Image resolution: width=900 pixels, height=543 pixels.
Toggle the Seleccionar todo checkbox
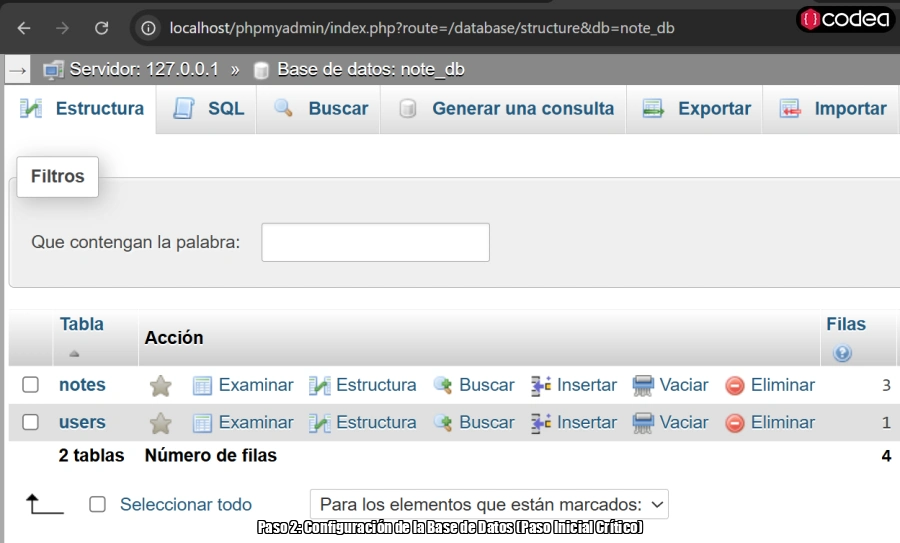point(98,505)
